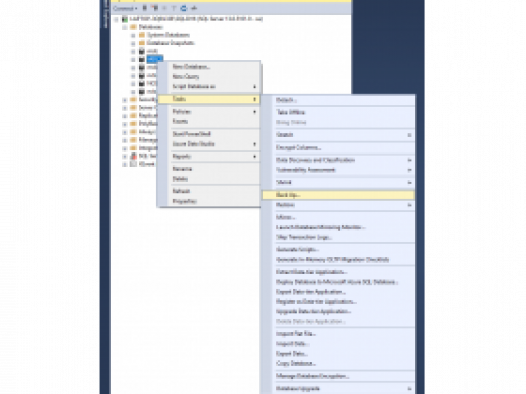Click the Disconnect icon in Object Explorer toolbar

point(155,8)
